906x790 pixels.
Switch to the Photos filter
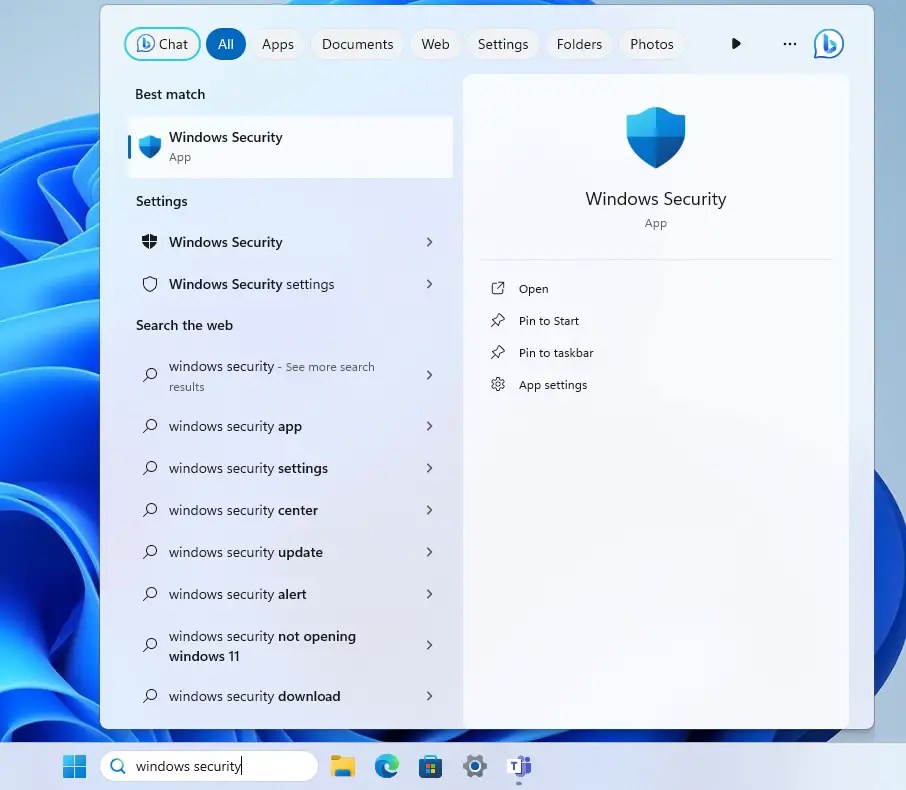click(652, 44)
